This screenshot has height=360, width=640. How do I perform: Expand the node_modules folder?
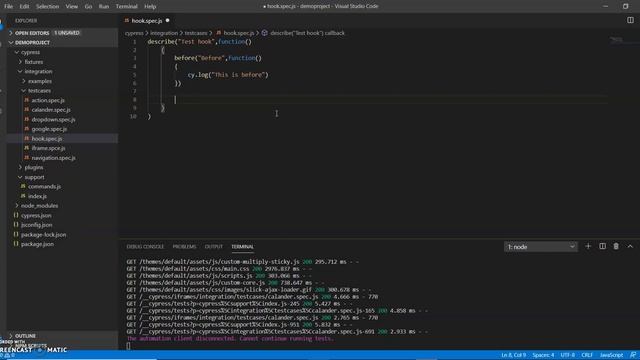click(x=39, y=206)
